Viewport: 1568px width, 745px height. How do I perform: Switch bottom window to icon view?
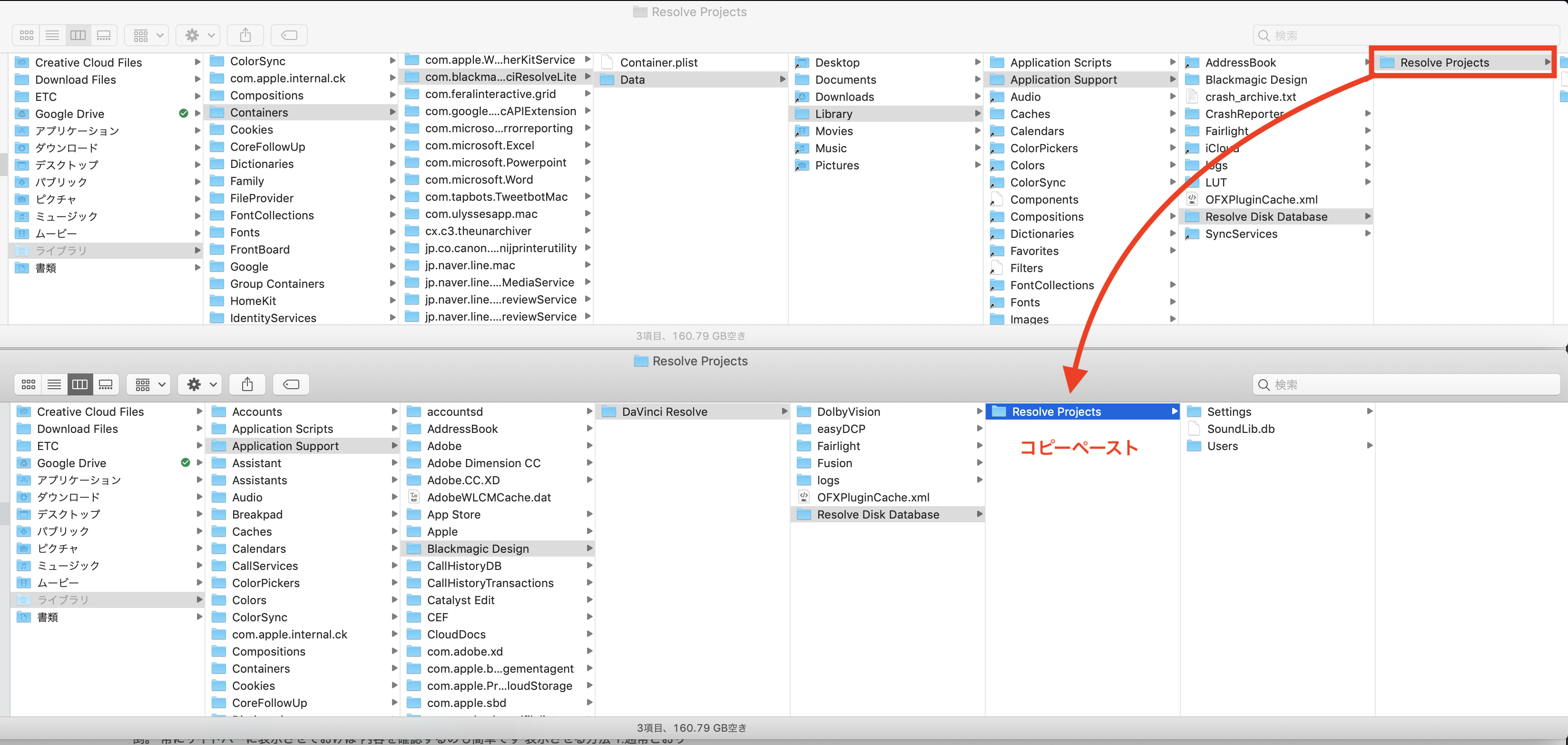point(28,384)
